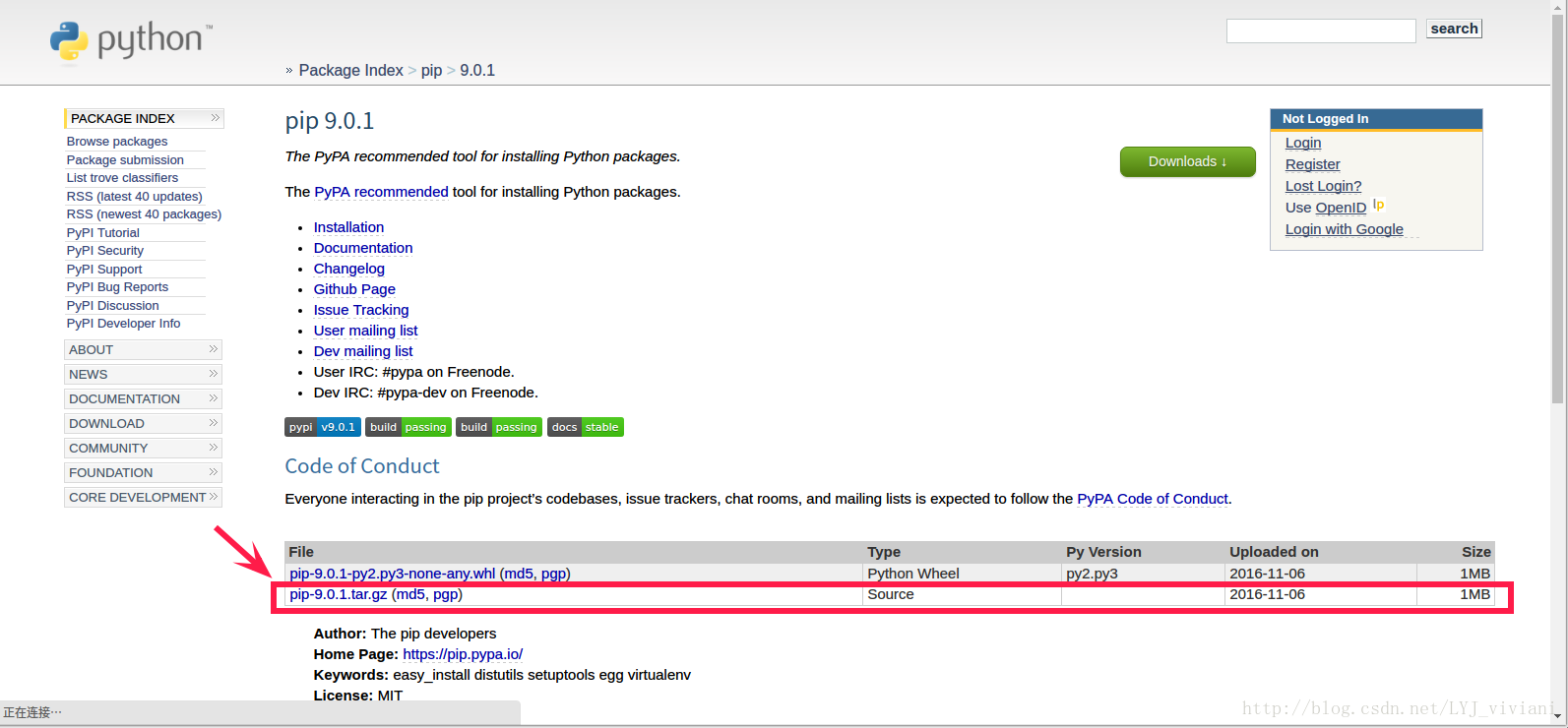Screen dimensions: 1568x728
Task: Expand the COMMUNITY sidebar section
Action: (x=143, y=448)
